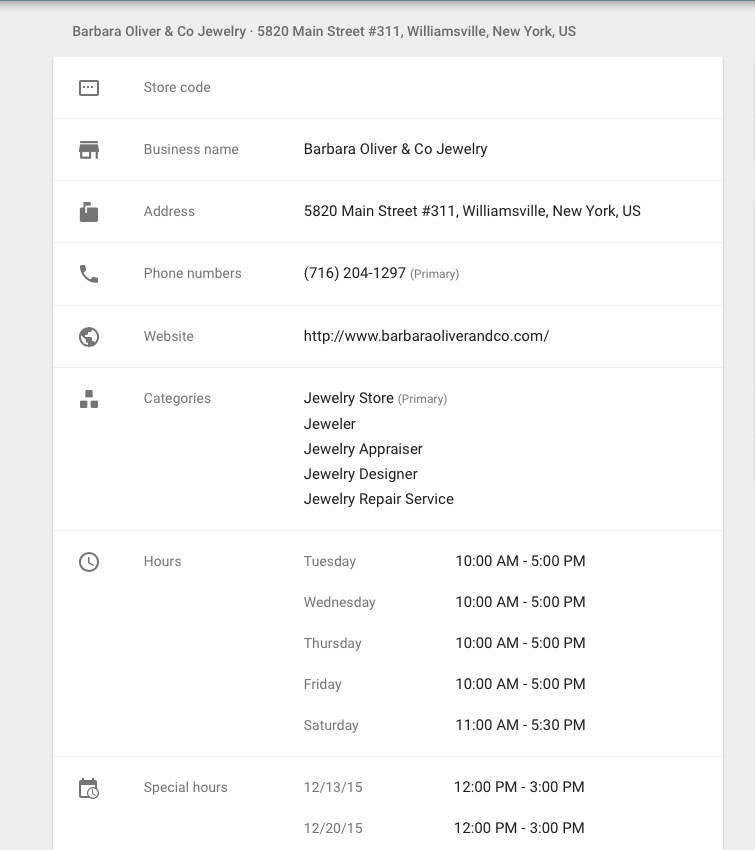Select the 12/13/15 special hours entry
755x850 pixels.
click(x=333, y=787)
